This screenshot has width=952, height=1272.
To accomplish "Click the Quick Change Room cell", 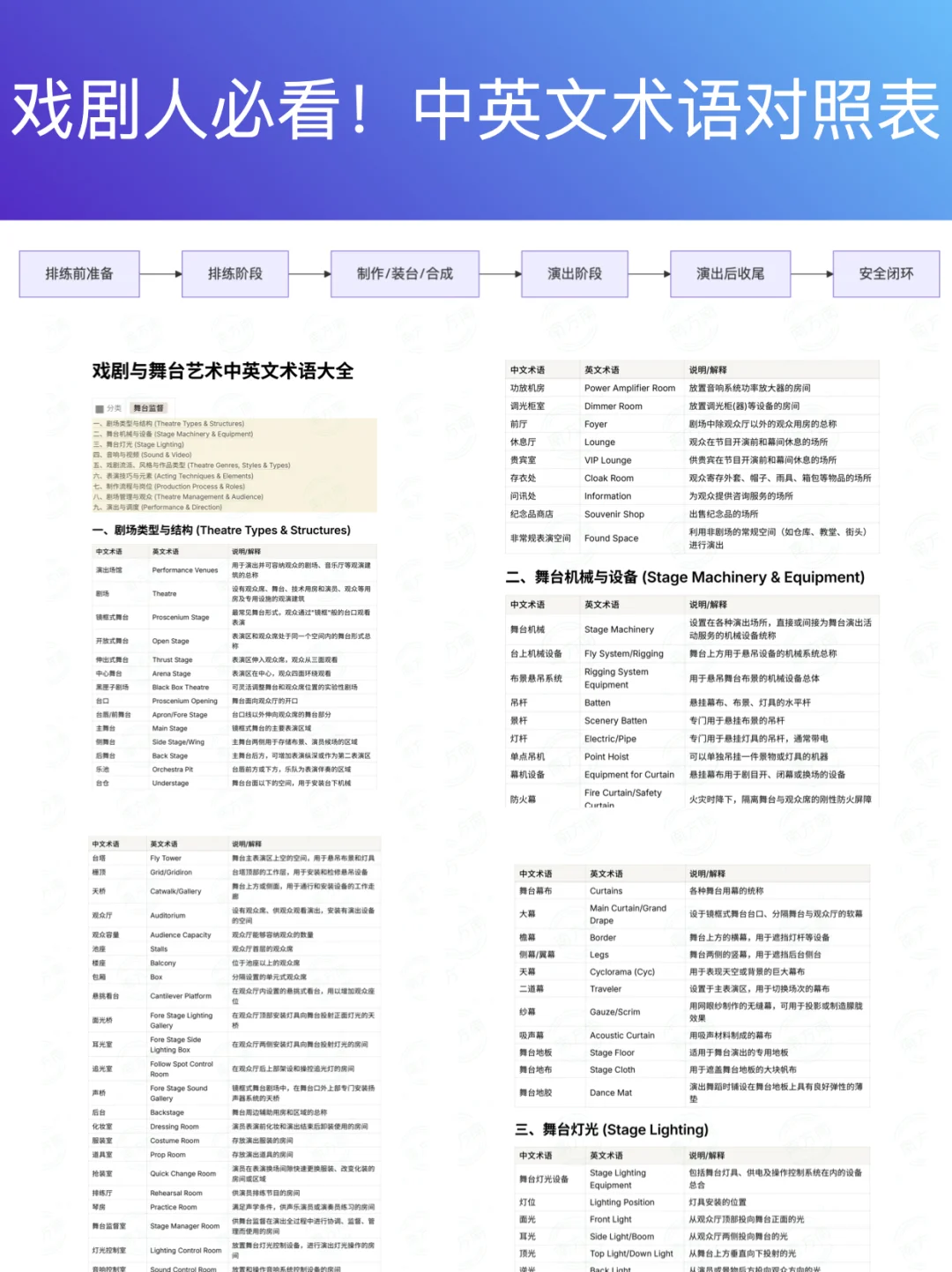I will 182,1173.
